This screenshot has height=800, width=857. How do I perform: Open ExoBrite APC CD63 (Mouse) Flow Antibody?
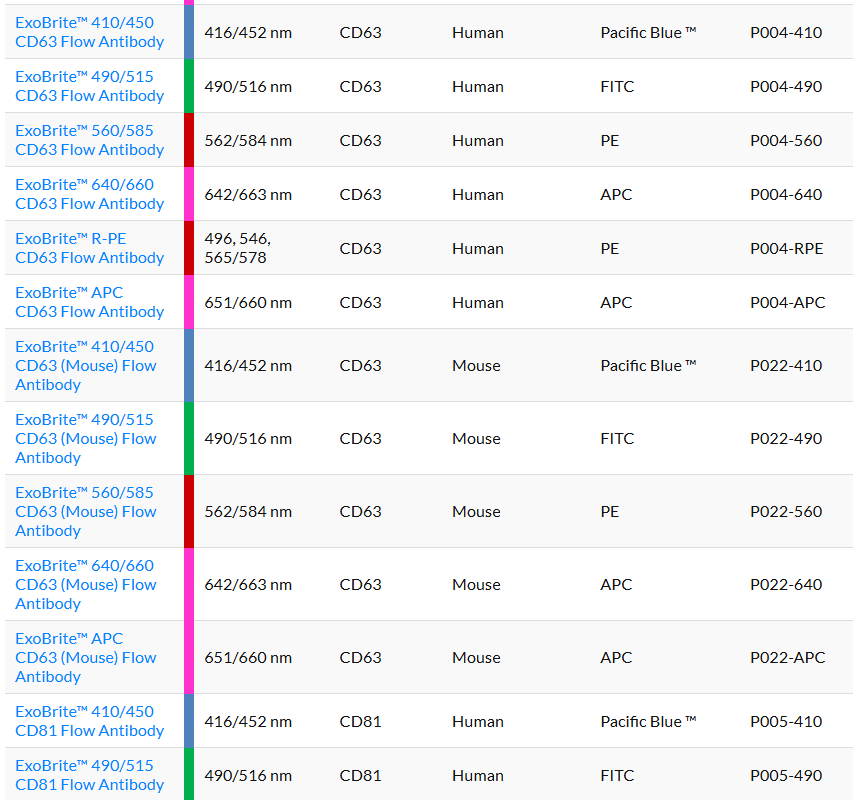click(86, 657)
